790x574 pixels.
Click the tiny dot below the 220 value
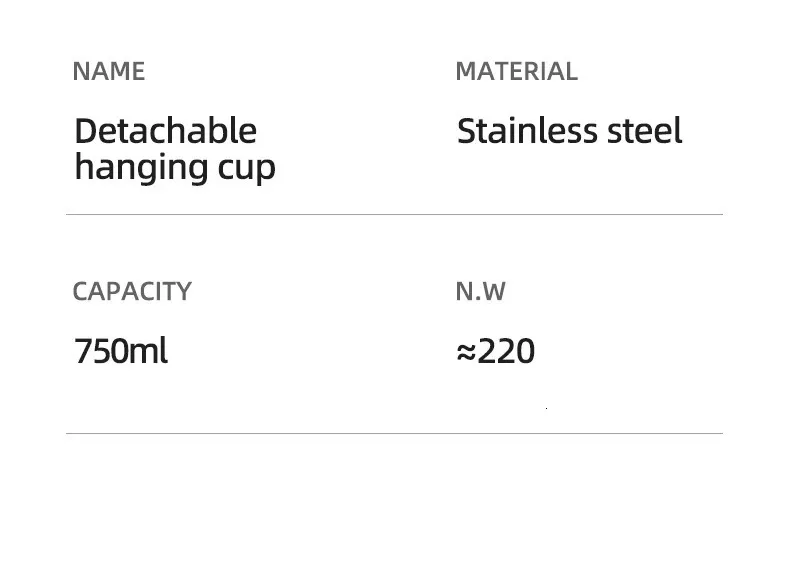[x=546, y=409]
